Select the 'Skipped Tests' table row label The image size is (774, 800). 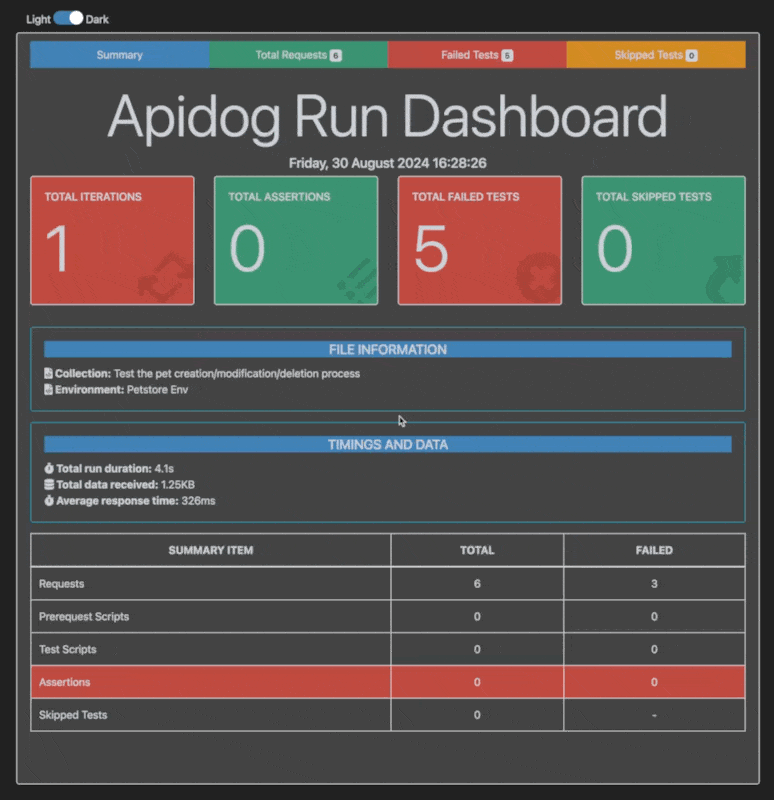coord(73,715)
